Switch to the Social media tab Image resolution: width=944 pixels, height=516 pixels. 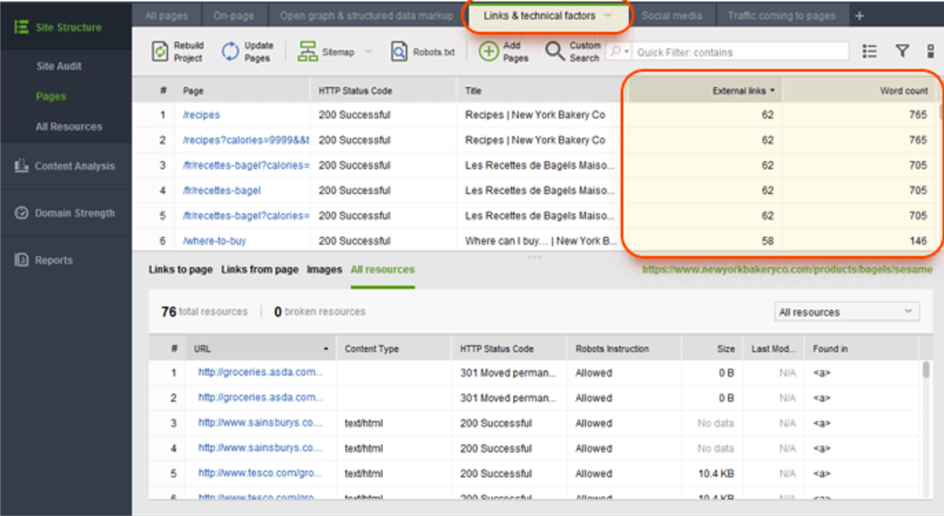pos(670,16)
